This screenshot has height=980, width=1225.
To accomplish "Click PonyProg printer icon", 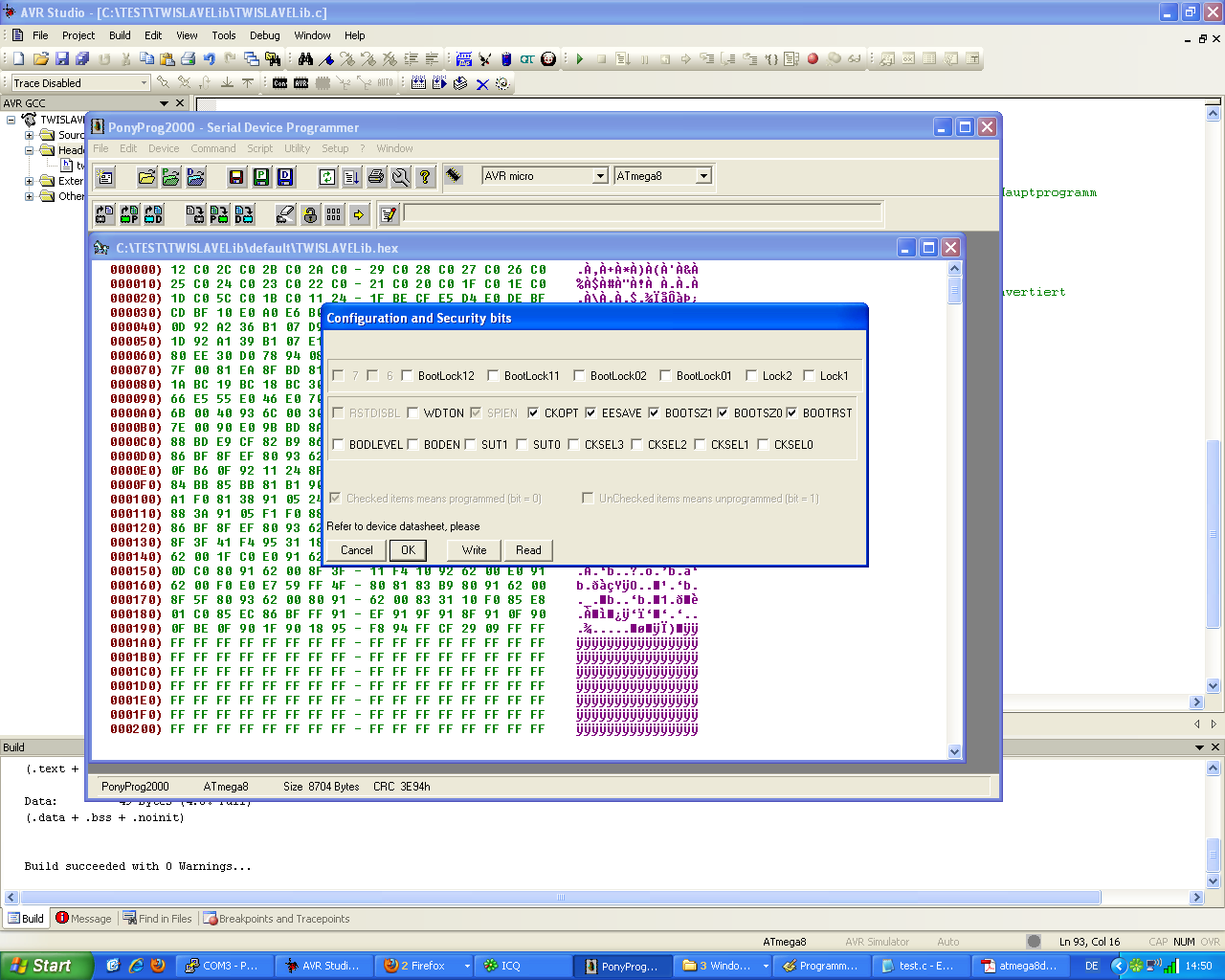I will coord(376,177).
